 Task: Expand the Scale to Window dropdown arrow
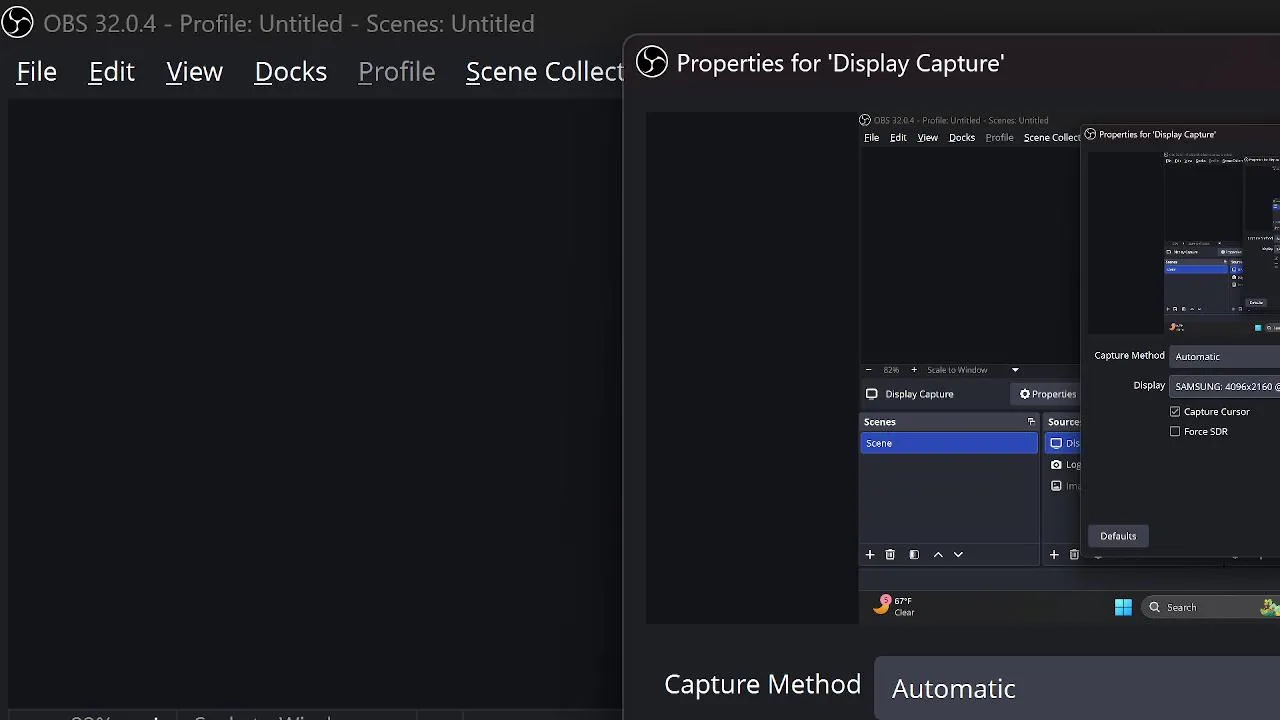[x=1015, y=370]
